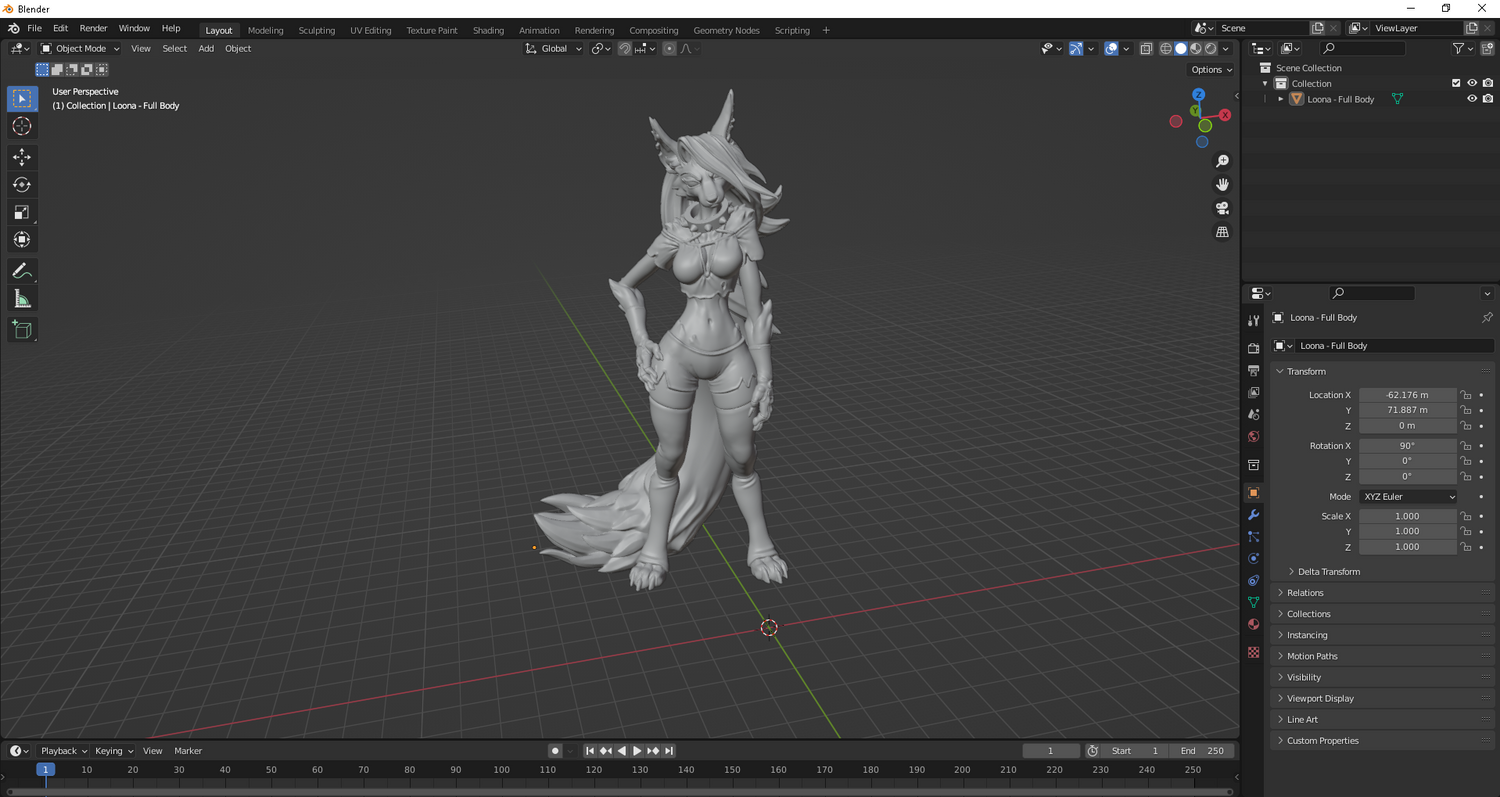This screenshot has width=1500, height=797.
Task: Open the View Layer properties tab
Action: pos(1254,392)
